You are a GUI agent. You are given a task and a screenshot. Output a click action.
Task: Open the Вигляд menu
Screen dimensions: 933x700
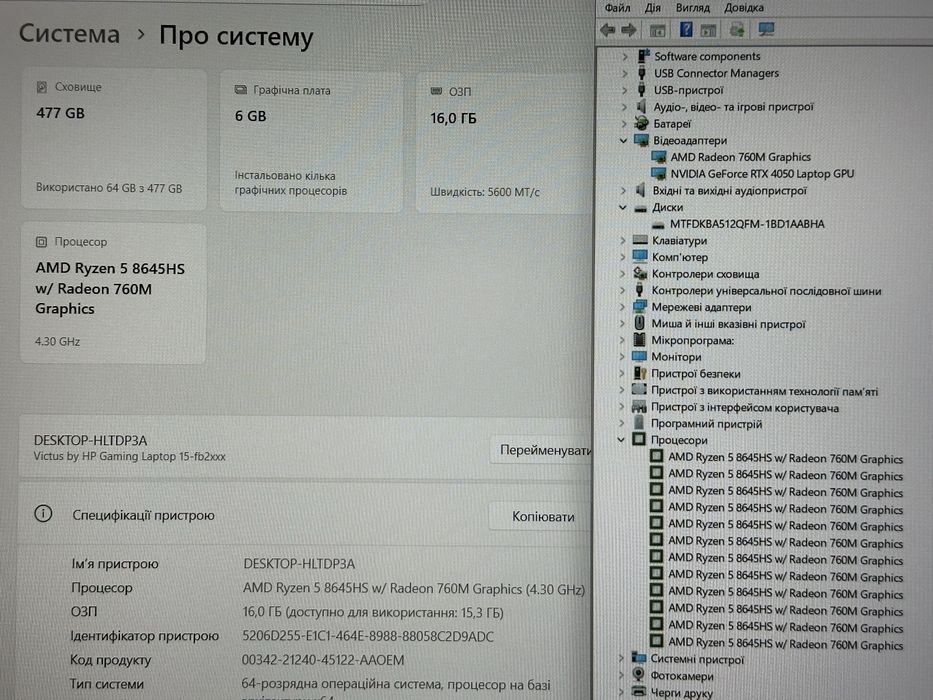[x=693, y=8]
